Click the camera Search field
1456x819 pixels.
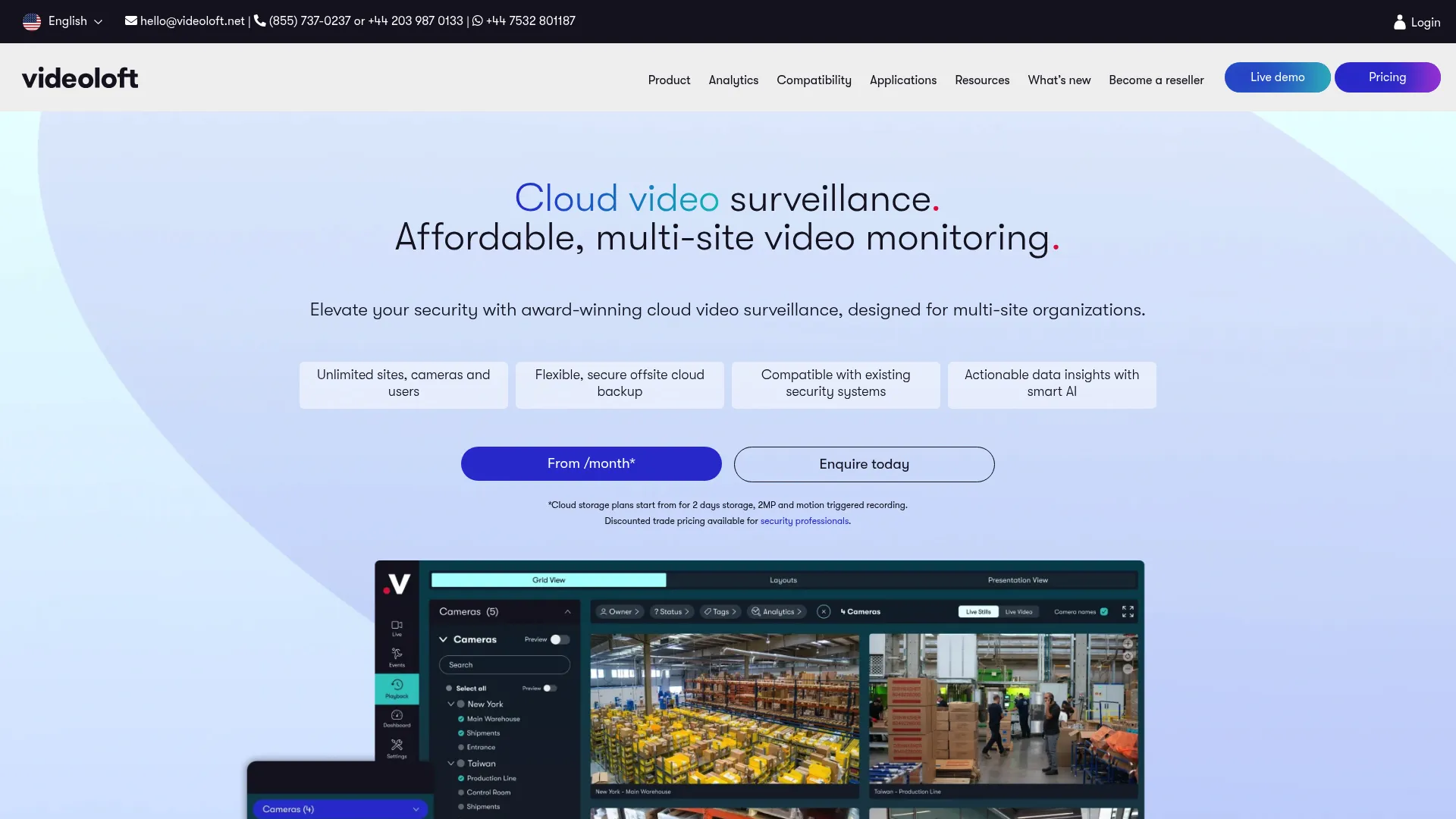point(504,665)
